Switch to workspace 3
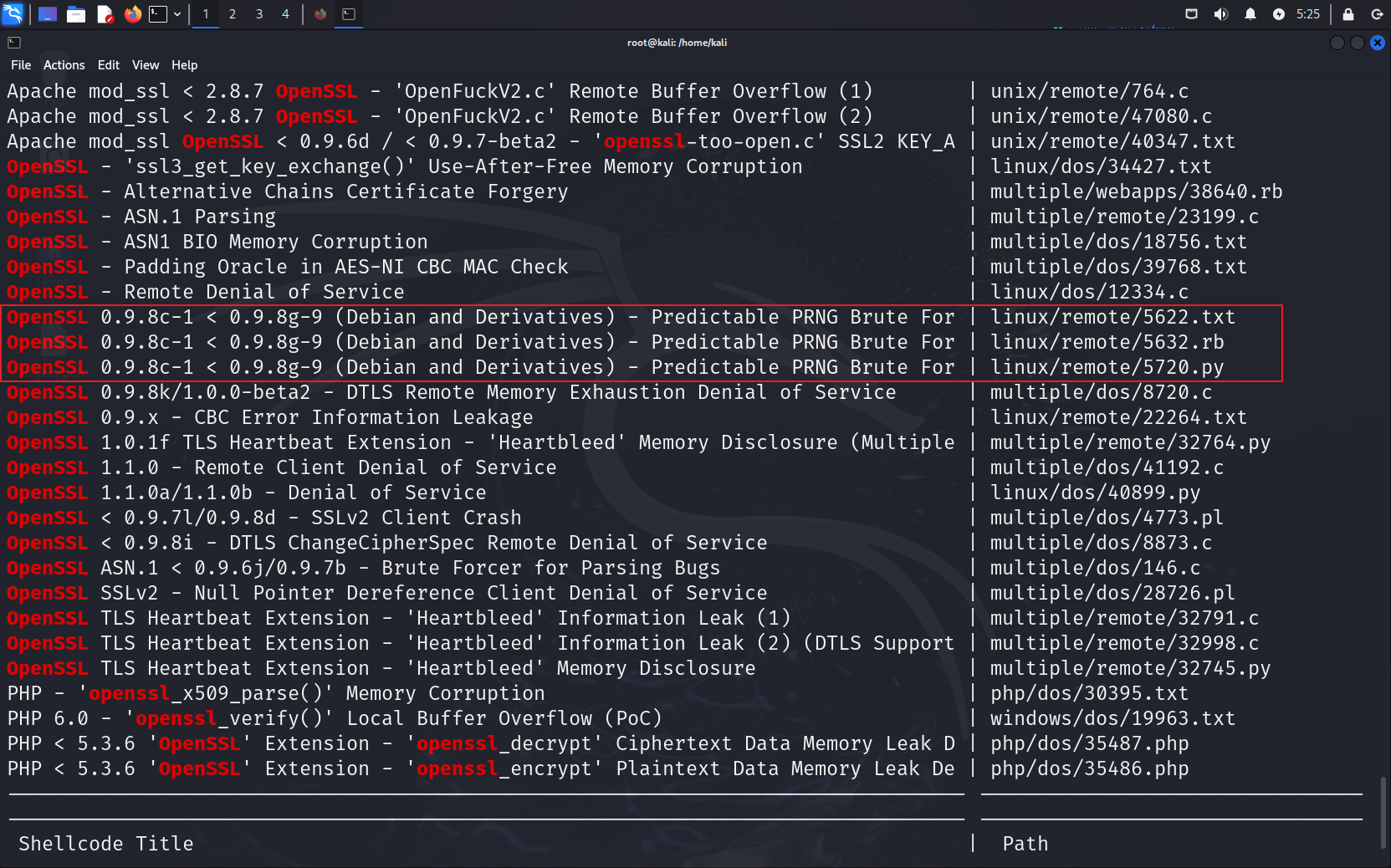 259,14
